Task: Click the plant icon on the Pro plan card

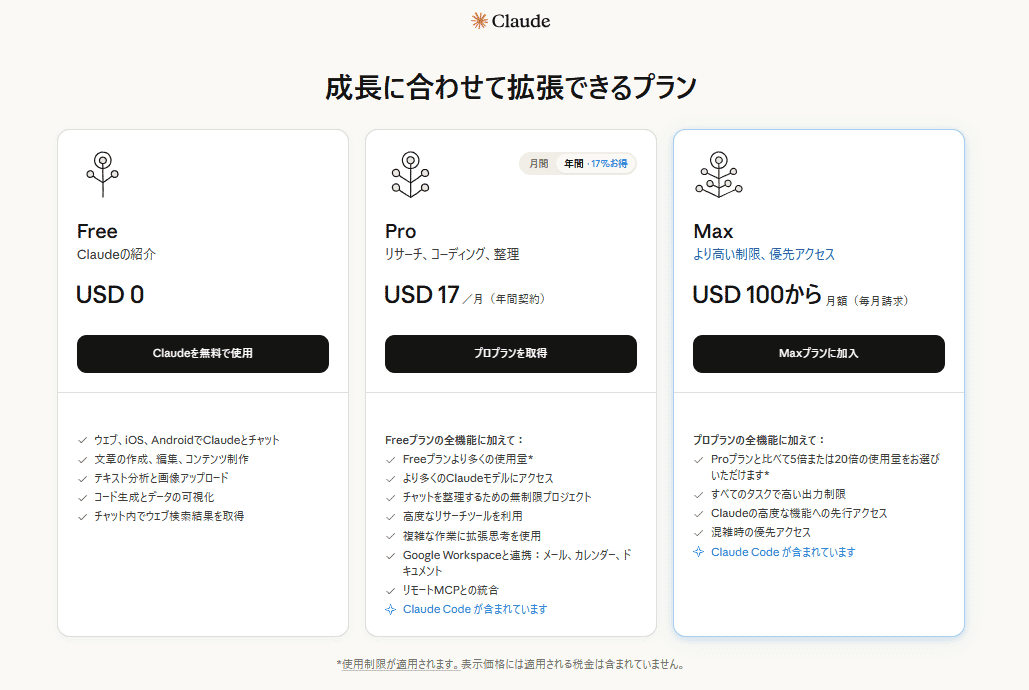Action: (409, 176)
